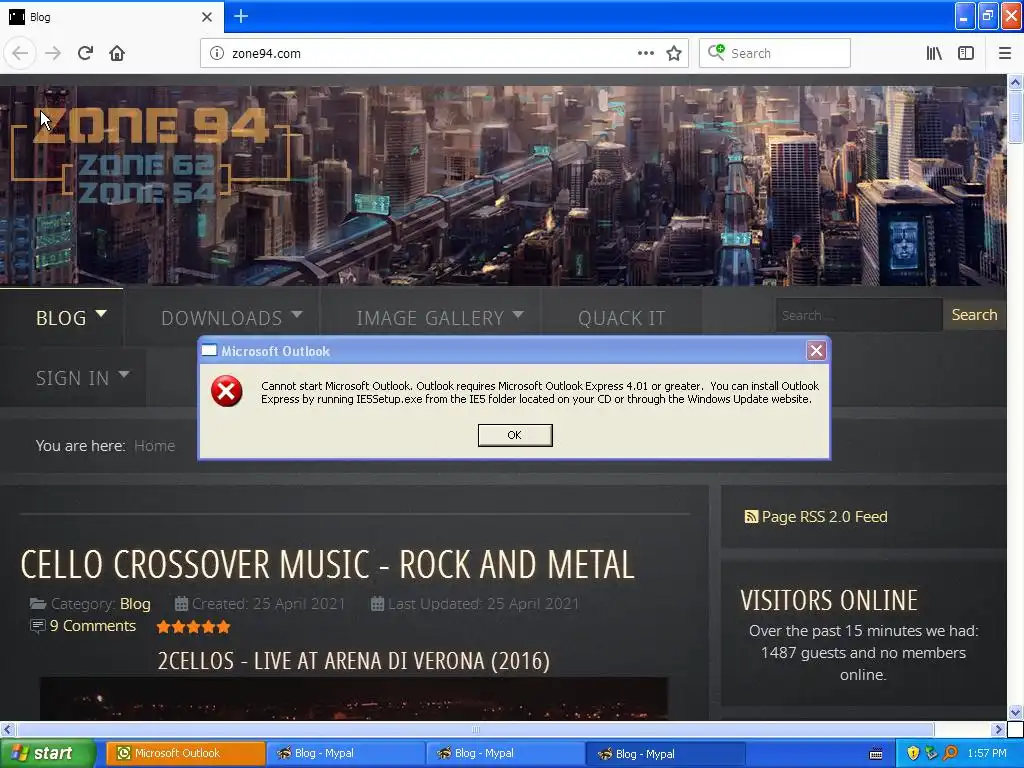Image resolution: width=1024 pixels, height=768 pixels.
Task: Open Cello Crossover Music article title
Action: coord(327,564)
